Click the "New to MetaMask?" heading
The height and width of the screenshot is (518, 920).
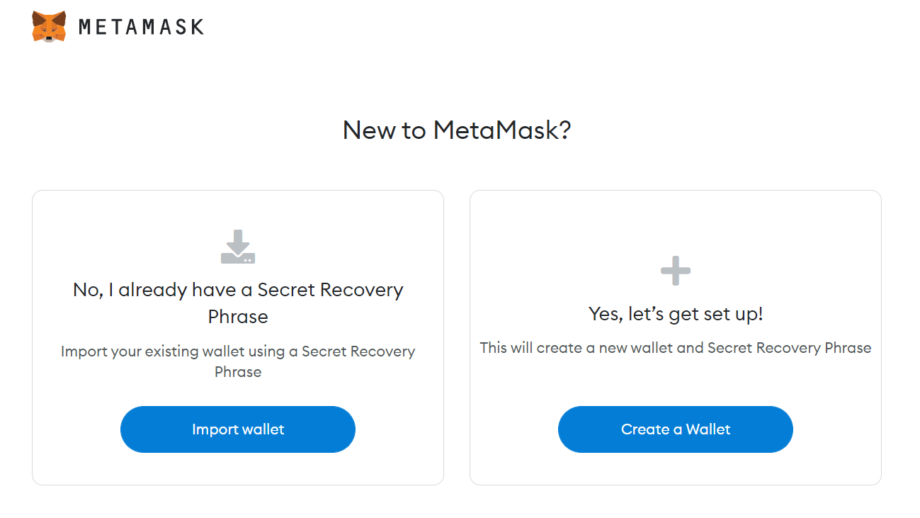(x=457, y=130)
